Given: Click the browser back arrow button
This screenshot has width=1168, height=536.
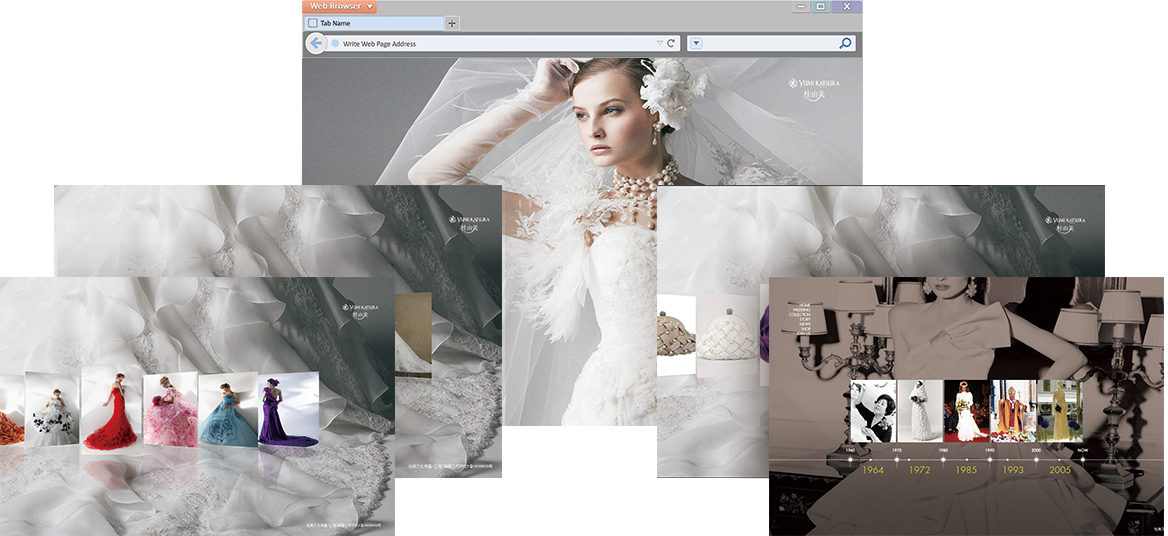Looking at the screenshot, I should pos(316,43).
